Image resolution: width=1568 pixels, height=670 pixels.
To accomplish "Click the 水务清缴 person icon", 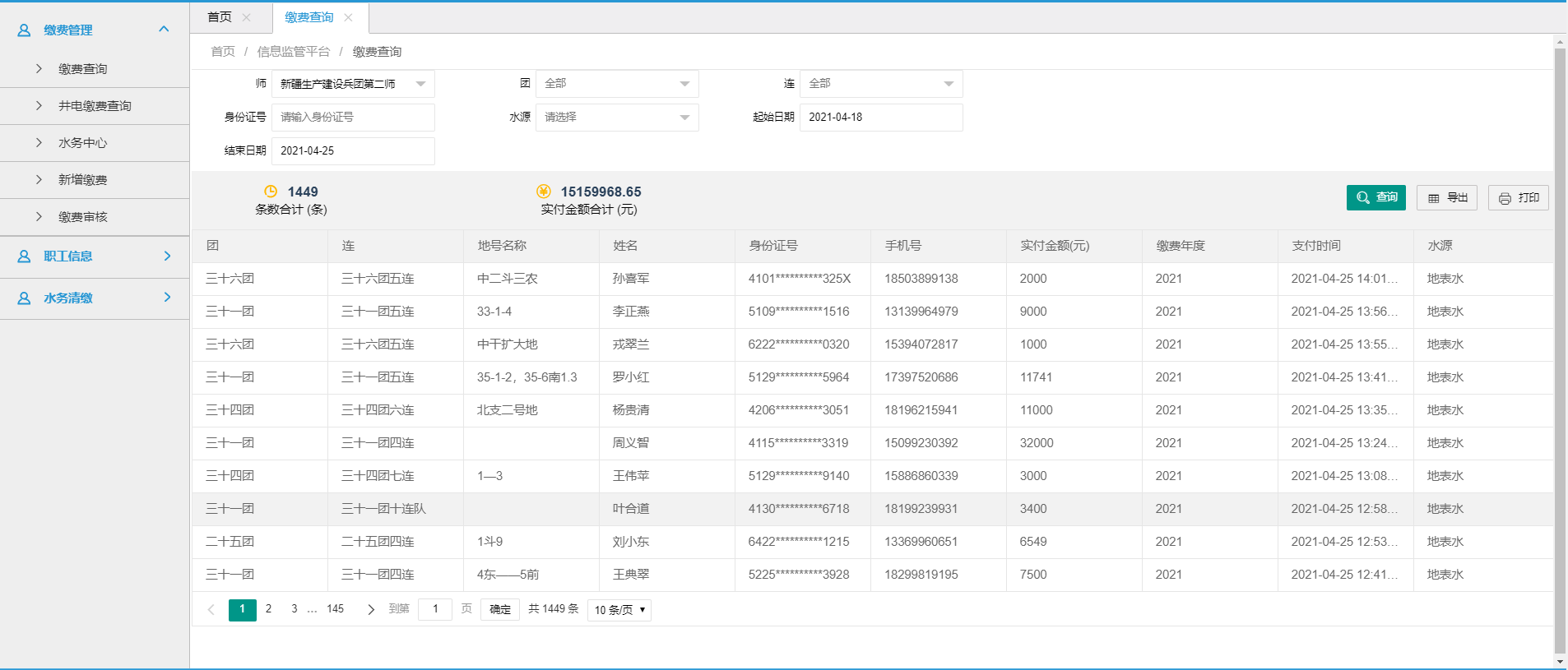I will (x=24, y=298).
